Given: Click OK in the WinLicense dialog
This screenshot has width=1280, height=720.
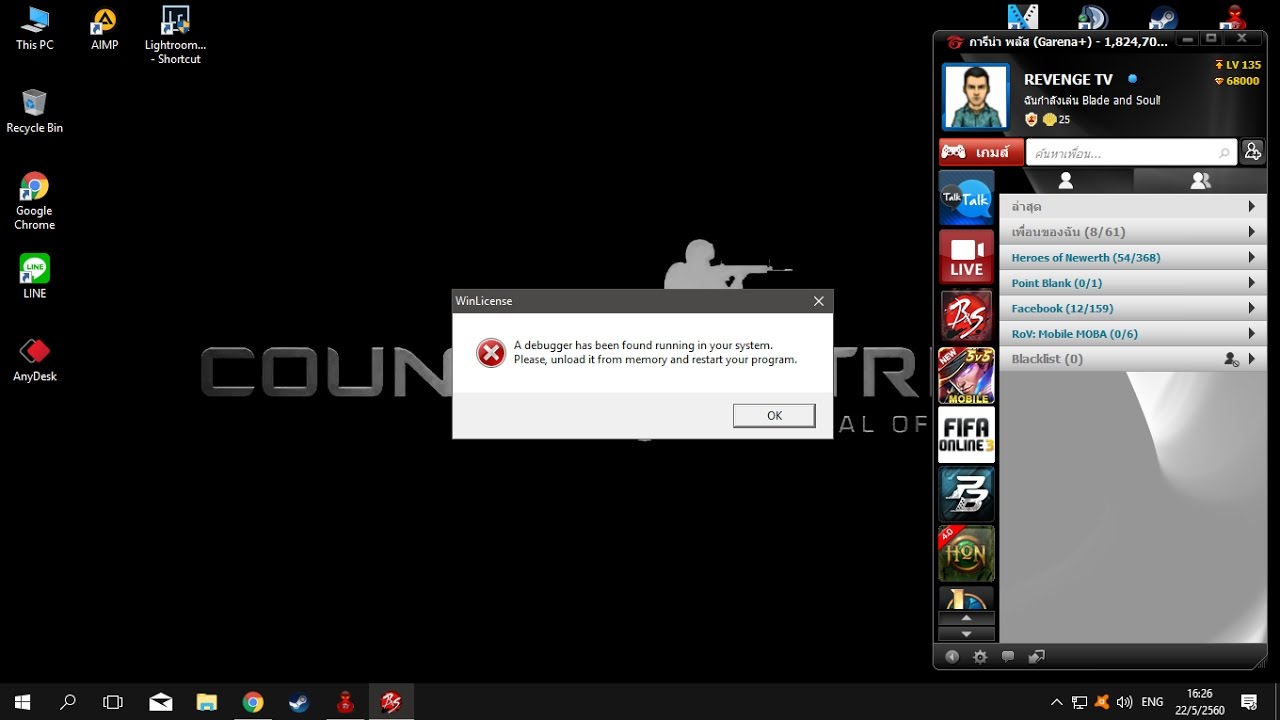Looking at the screenshot, I should pos(774,416).
